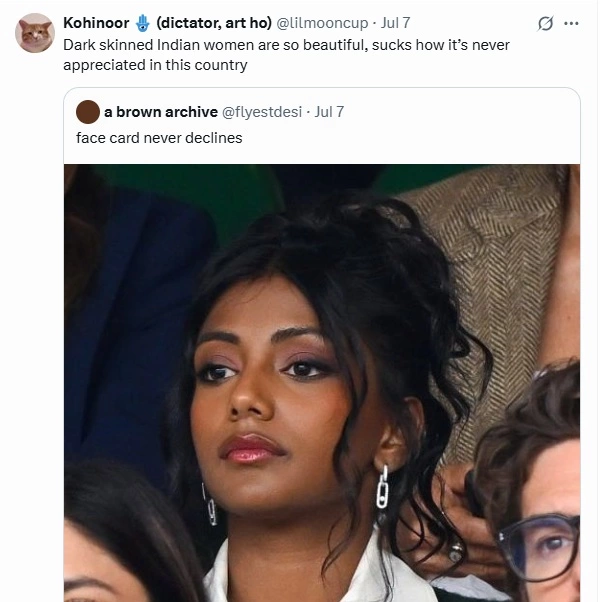Open the quoted post's Jul 7 timestamp

(x=329, y=112)
